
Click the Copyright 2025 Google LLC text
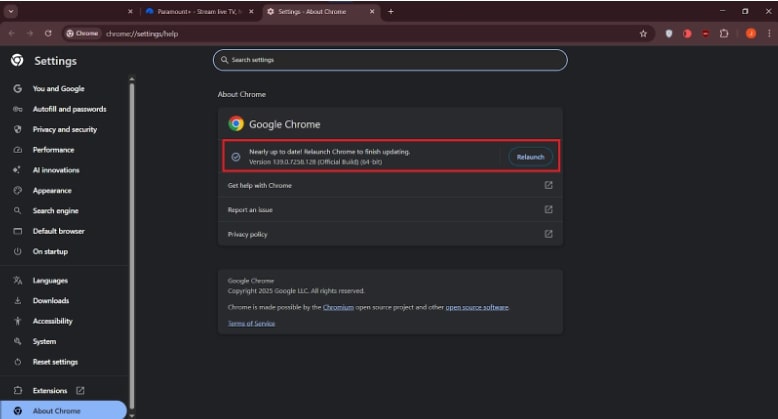[x=296, y=291]
